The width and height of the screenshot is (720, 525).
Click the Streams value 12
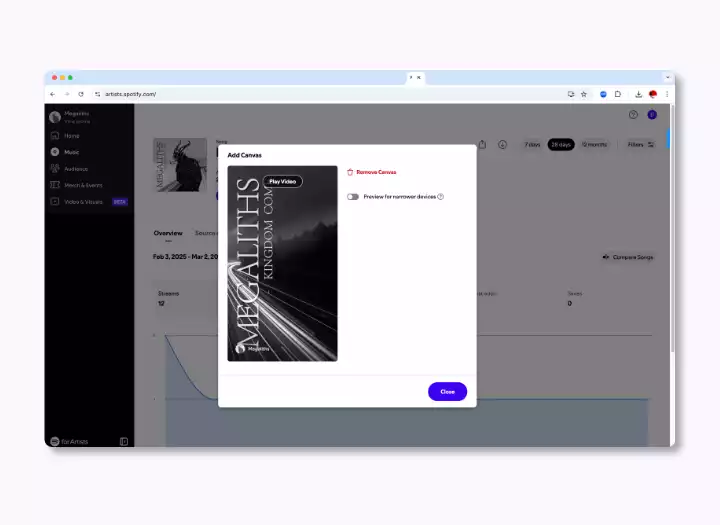pos(161,304)
